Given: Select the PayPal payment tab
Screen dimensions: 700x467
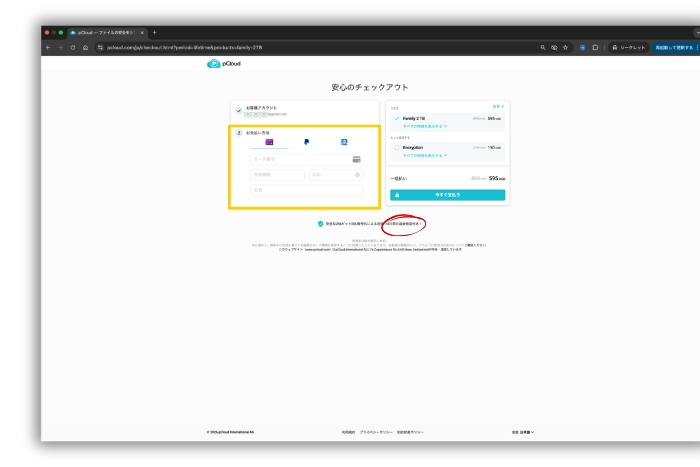Looking at the screenshot, I should pos(306,142).
